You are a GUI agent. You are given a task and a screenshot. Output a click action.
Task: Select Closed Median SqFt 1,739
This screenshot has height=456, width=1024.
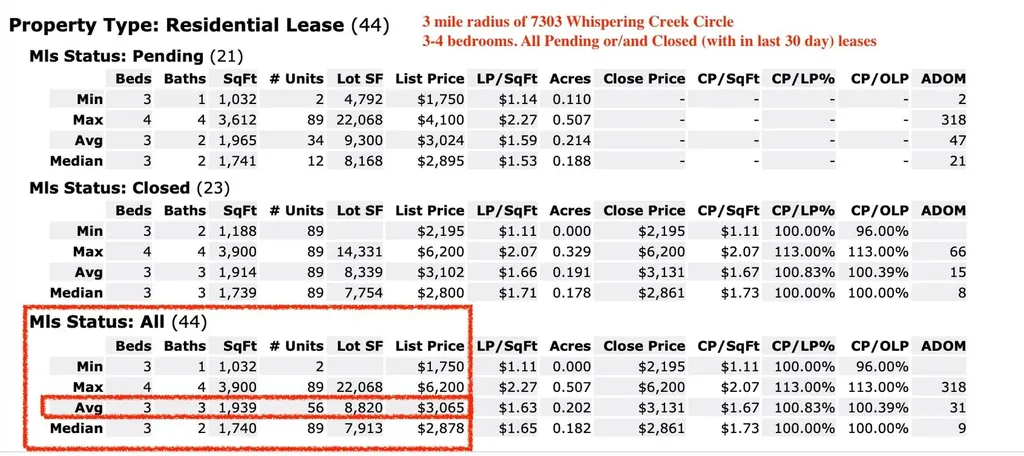[x=240, y=293]
